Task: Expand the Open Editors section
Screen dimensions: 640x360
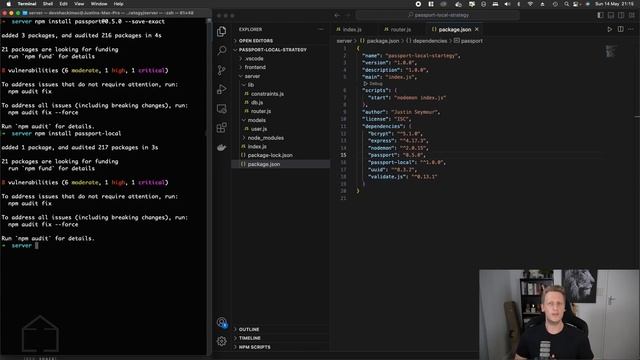Action: coord(256,41)
